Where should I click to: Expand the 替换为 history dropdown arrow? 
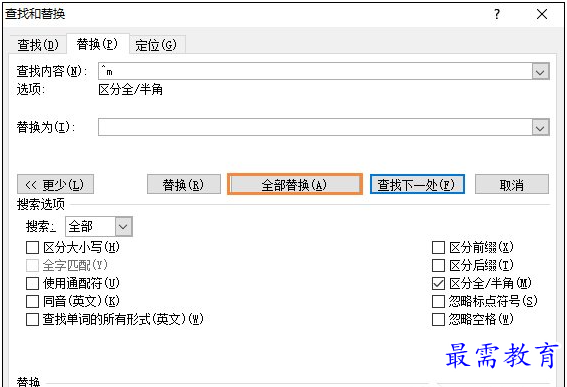tap(540, 128)
